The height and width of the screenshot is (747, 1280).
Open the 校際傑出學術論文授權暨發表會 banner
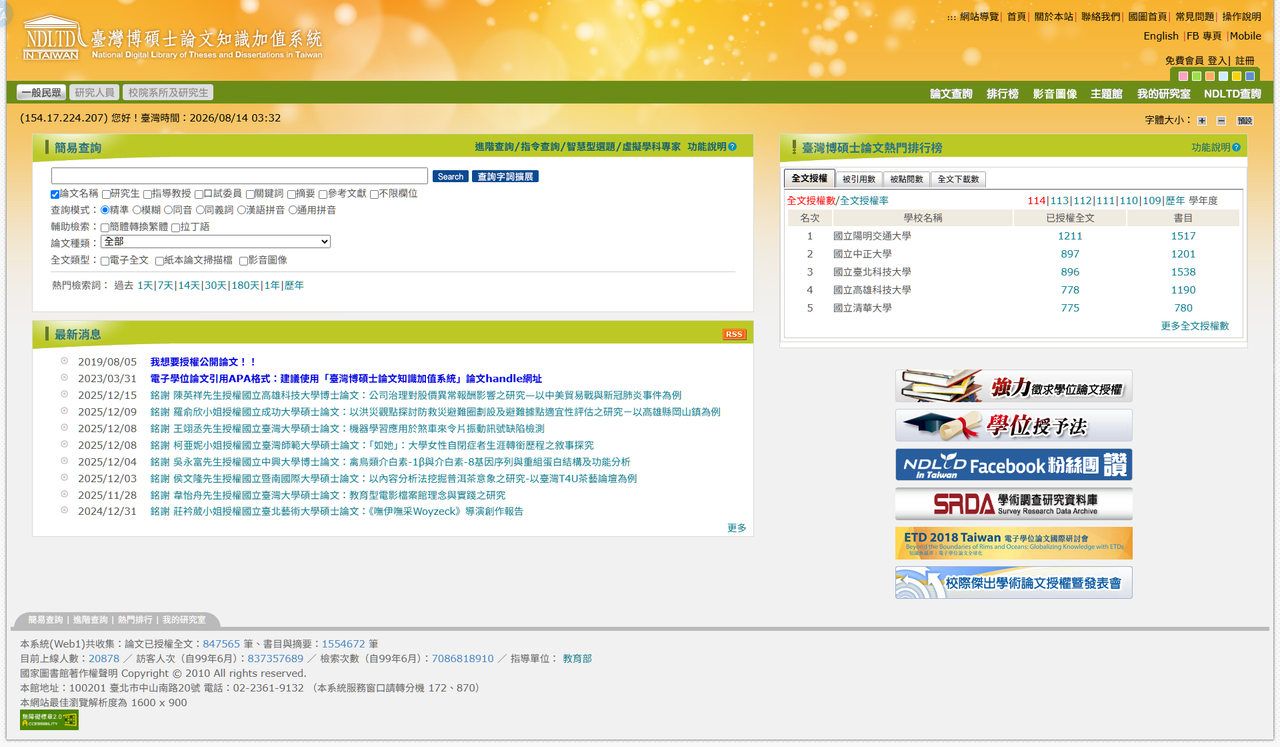click(x=1014, y=582)
